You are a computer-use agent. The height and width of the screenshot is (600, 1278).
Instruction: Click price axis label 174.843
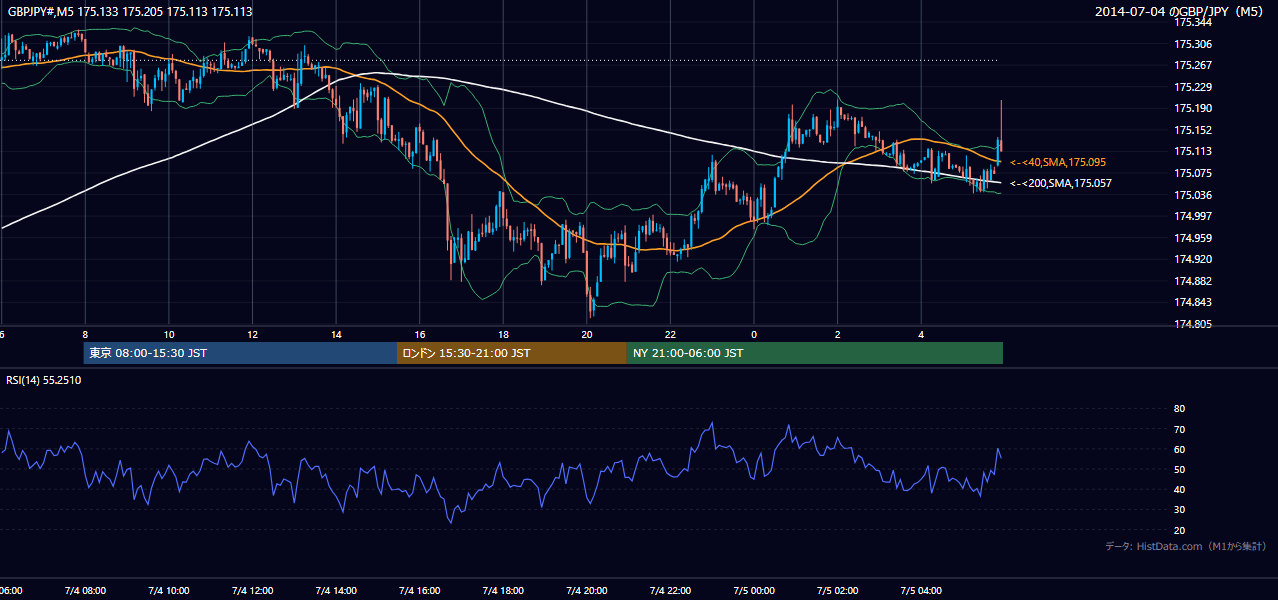coord(1193,302)
